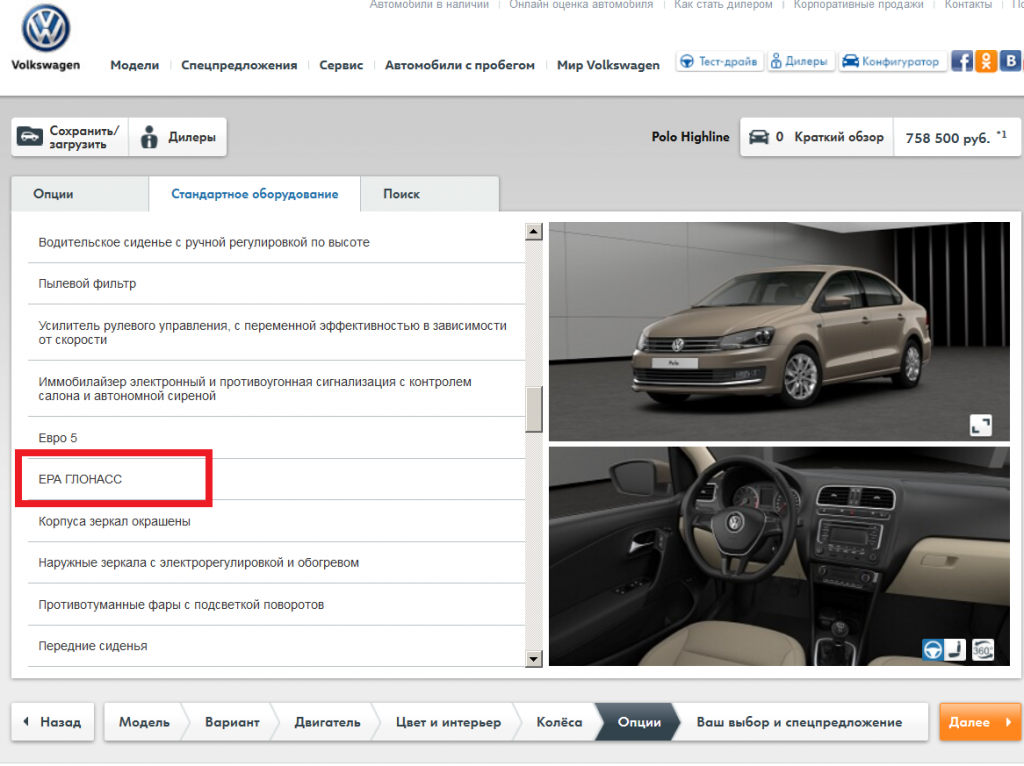Click the 758 500 руб. price
Viewport: 1024px width, 766px height.
click(x=957, y=137)
